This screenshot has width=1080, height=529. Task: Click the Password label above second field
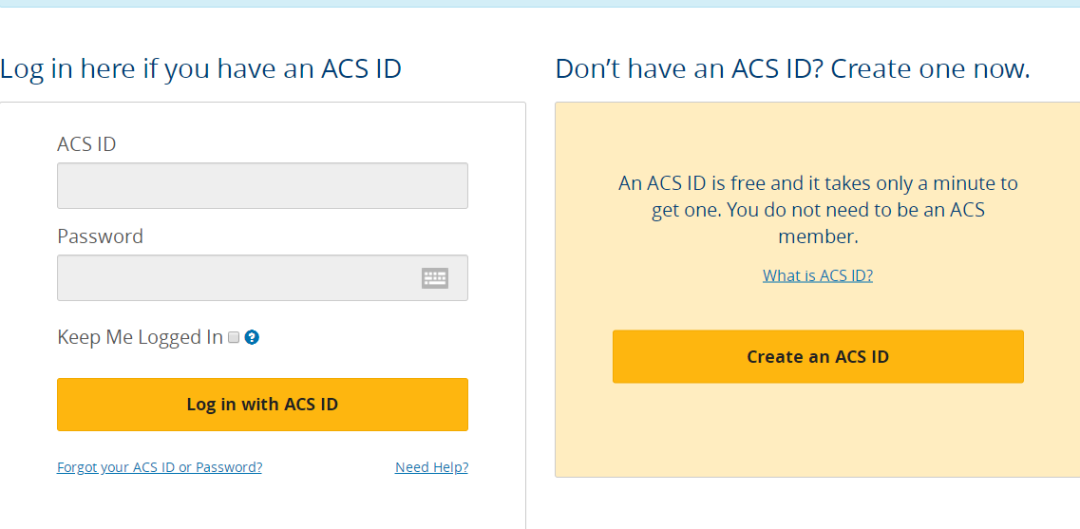tap(100, 236)
